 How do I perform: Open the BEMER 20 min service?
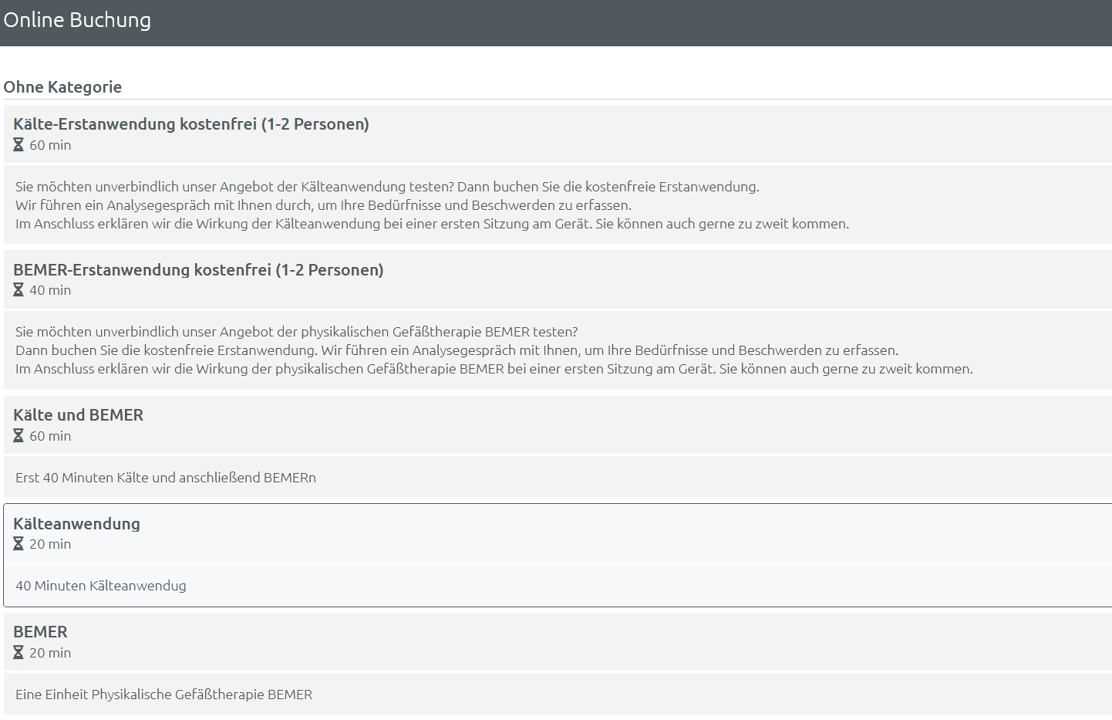[x=40, y=632]
